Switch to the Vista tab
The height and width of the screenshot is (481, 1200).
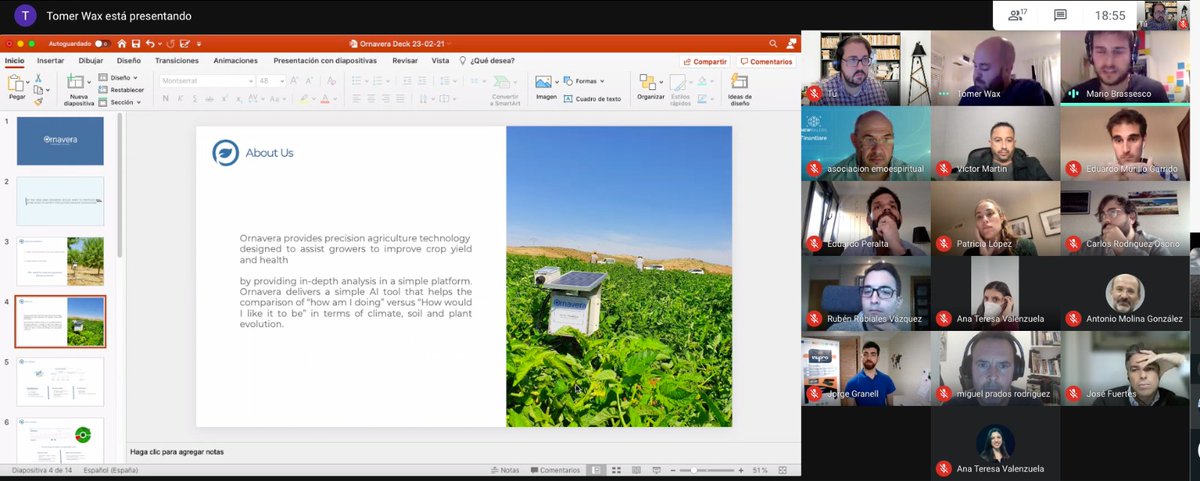point(440,60)
